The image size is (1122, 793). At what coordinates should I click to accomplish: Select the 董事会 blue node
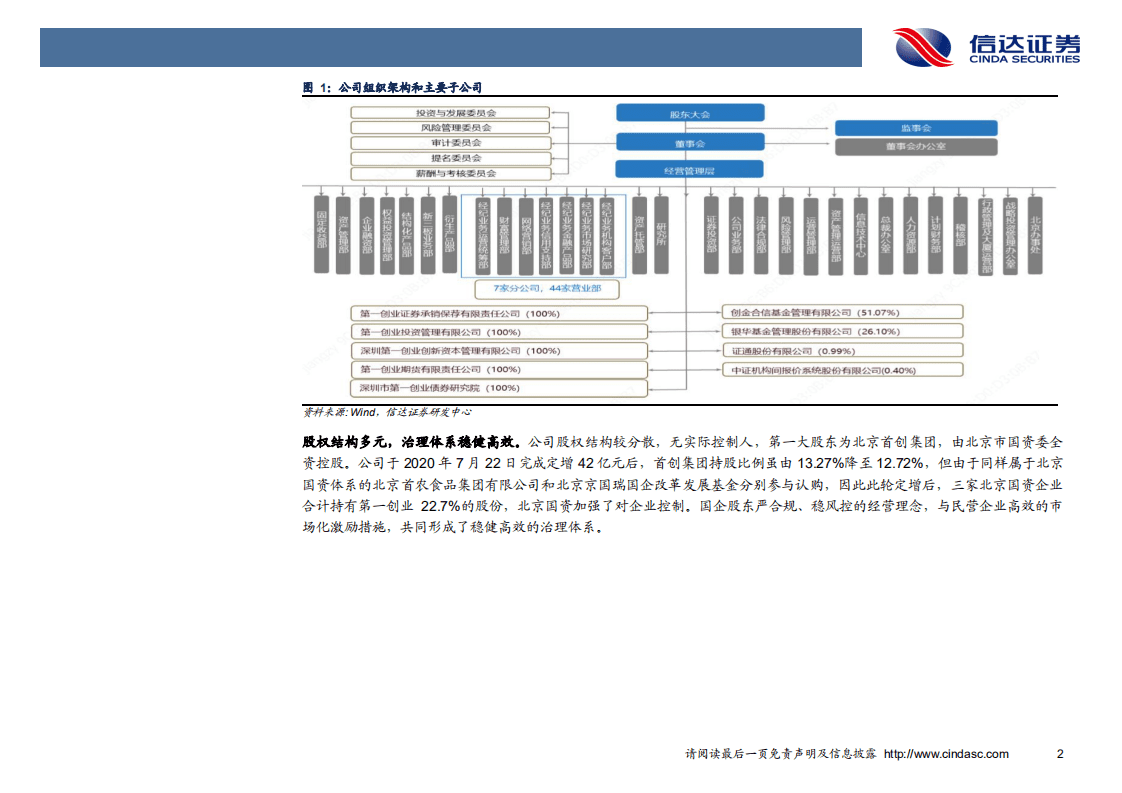pos(692,142)
